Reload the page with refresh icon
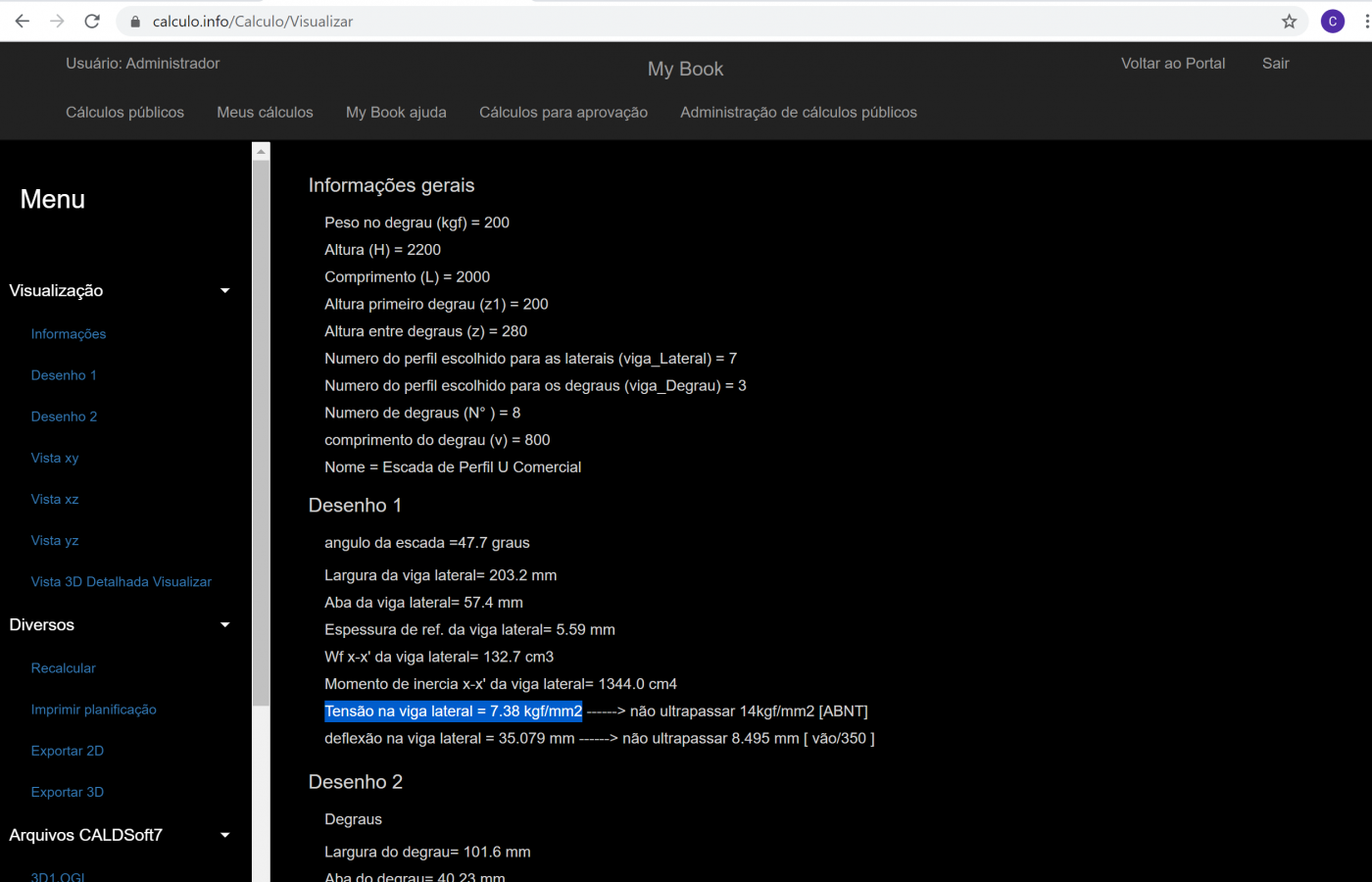Image resolution: width=1372 pixels, height=882 pixels. (x=92, y=21)
